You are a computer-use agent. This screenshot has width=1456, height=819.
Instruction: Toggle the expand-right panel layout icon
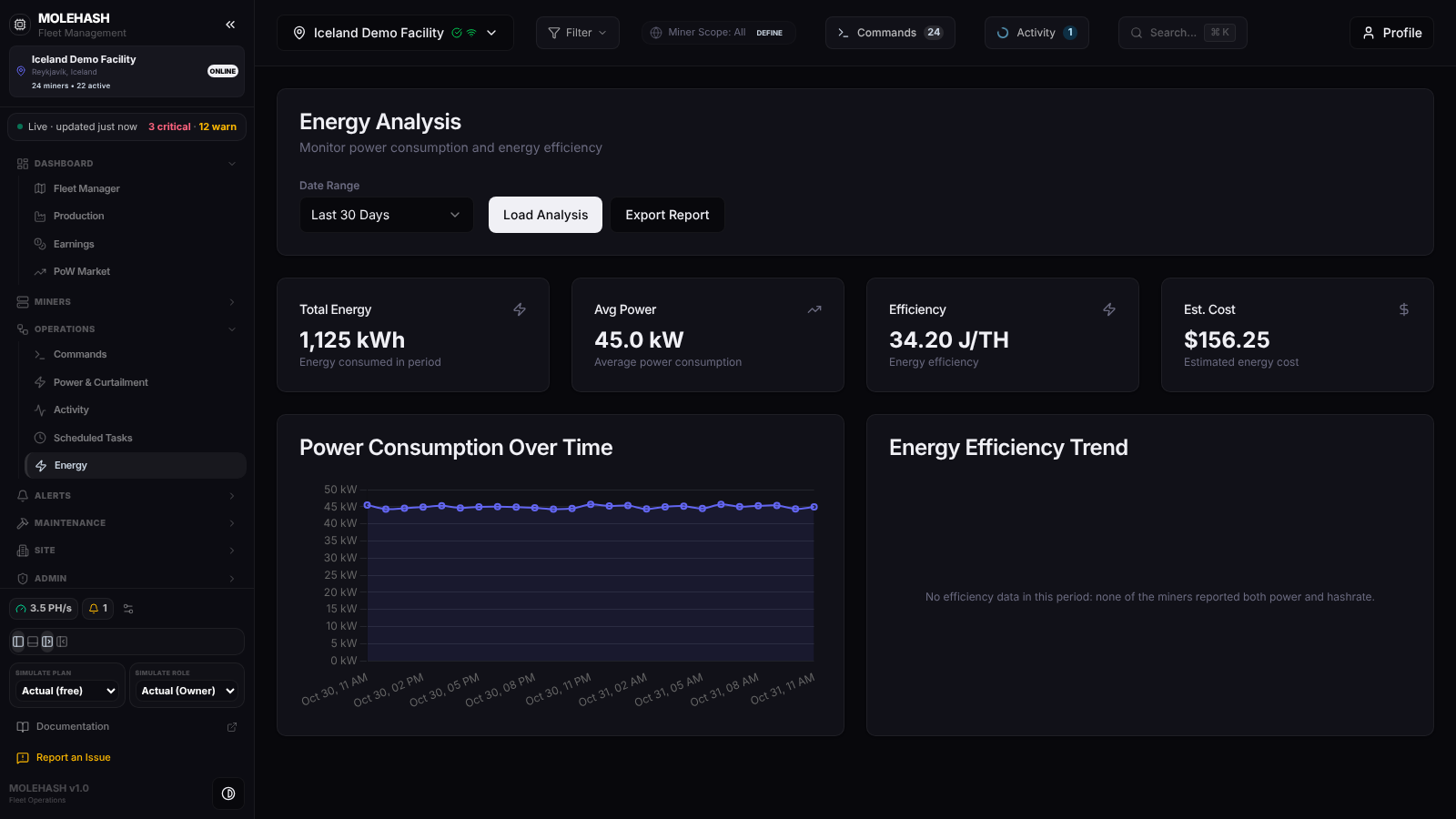(47, 642)
